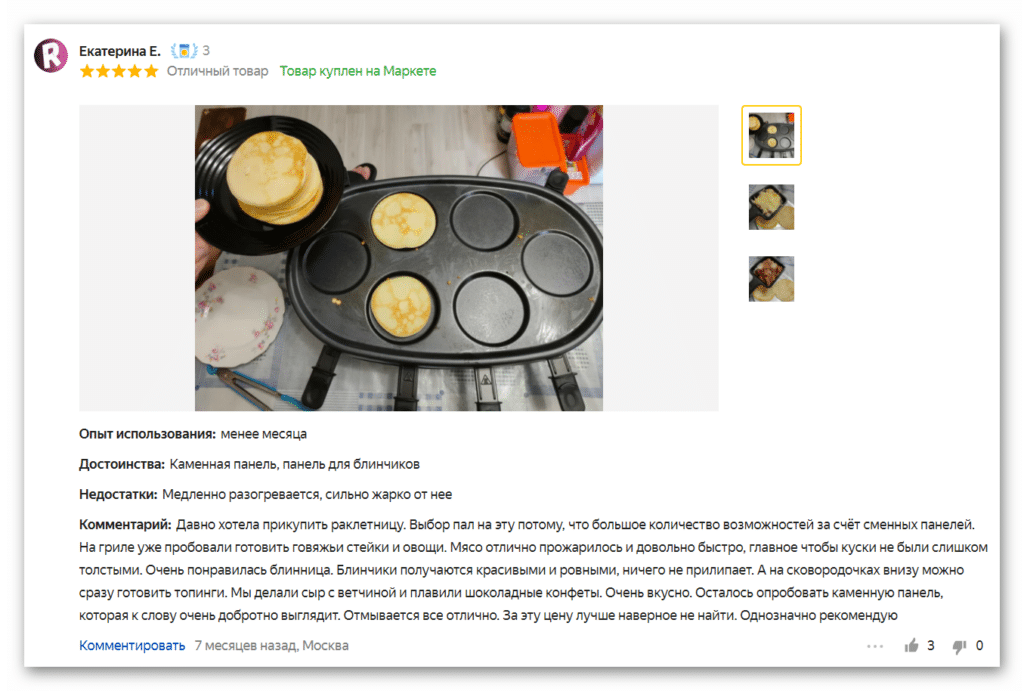Open reviewer profile Екатерина Е.
The image size is (1024, 691).
[120, 51]
